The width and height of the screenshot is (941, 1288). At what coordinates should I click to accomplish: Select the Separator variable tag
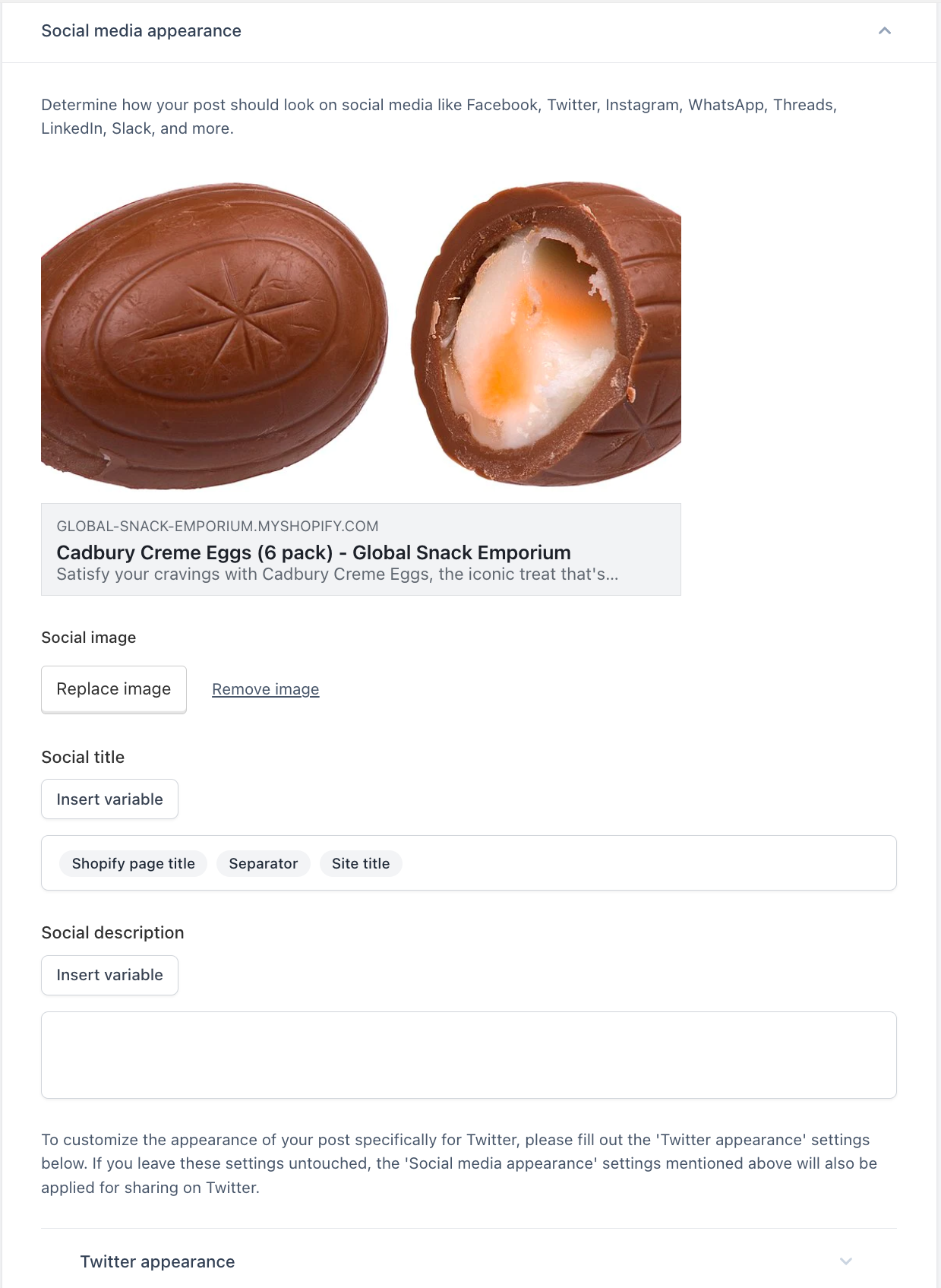tap(264, 863)
